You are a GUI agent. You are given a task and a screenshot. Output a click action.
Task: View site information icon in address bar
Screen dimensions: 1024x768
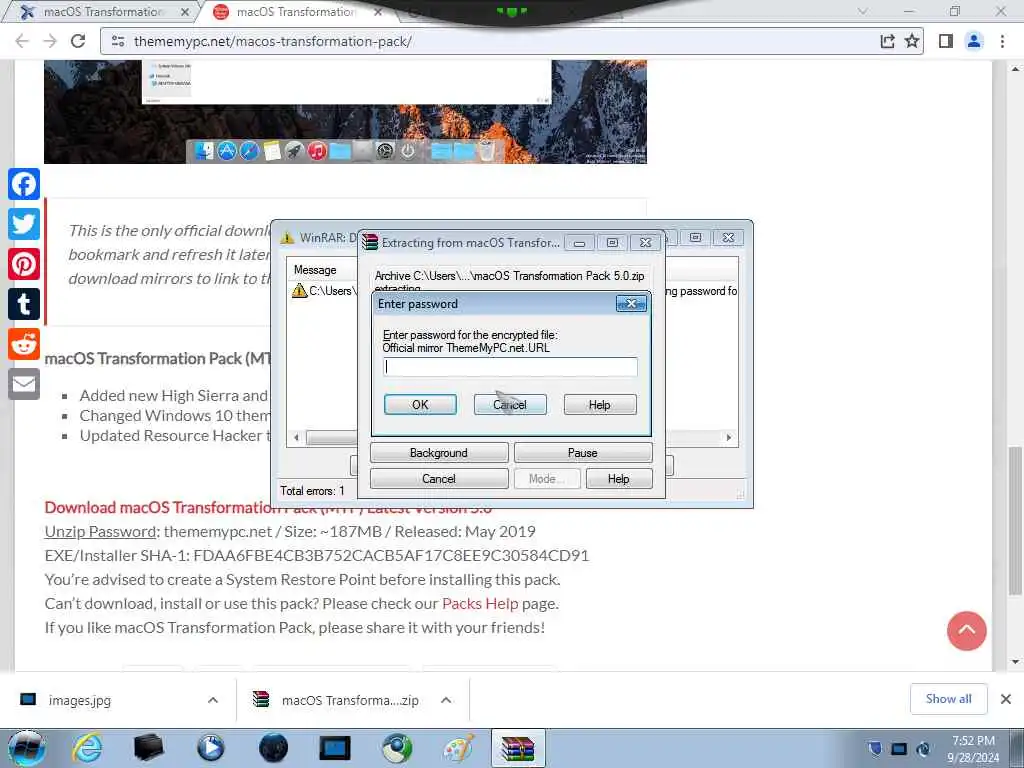tap(118, 41)
